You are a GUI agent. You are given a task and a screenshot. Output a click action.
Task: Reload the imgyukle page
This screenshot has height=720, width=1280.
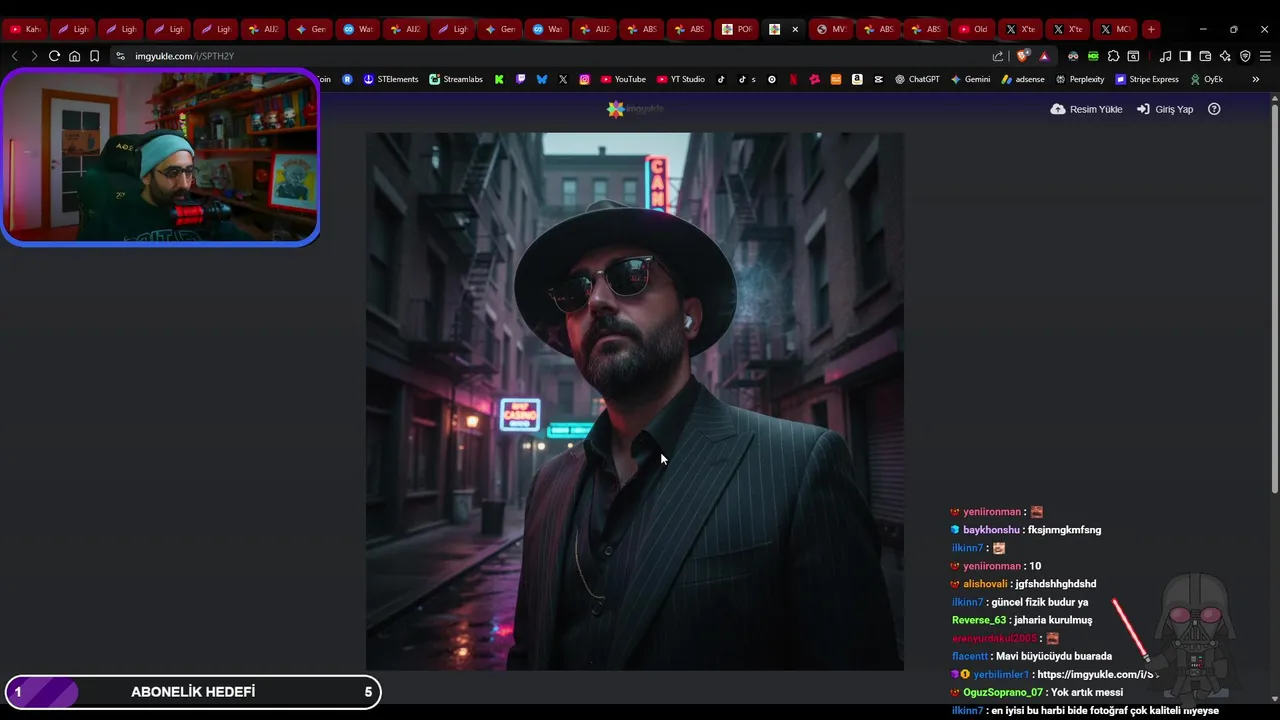click(54, 56)
